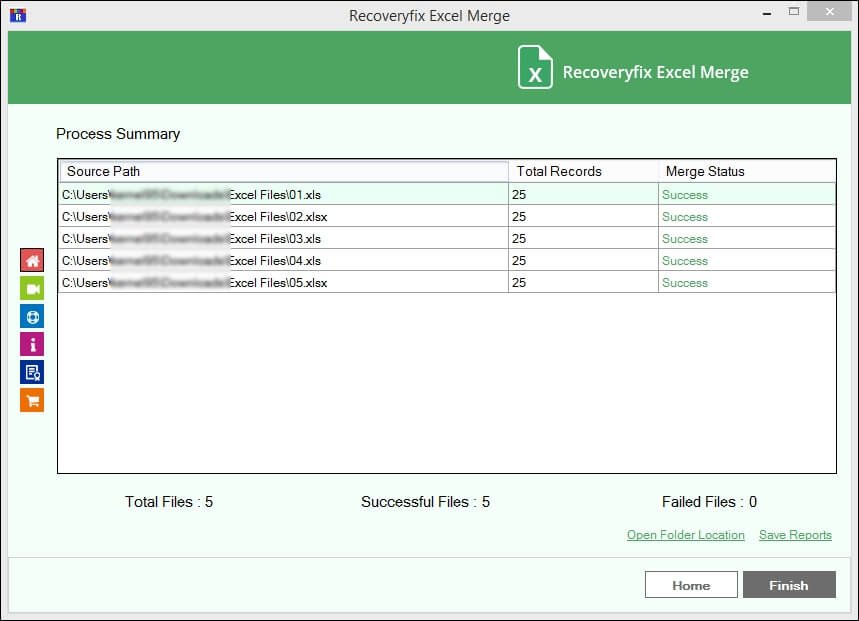Click the Excel file logo in green banner
The height and width of the screenshot is (621, 859).
tap(535, 67)
